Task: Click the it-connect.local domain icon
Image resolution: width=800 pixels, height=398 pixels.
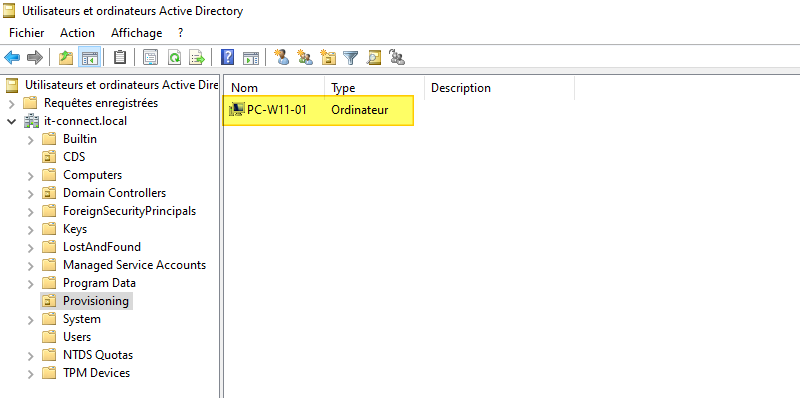Action: point(31,121)
